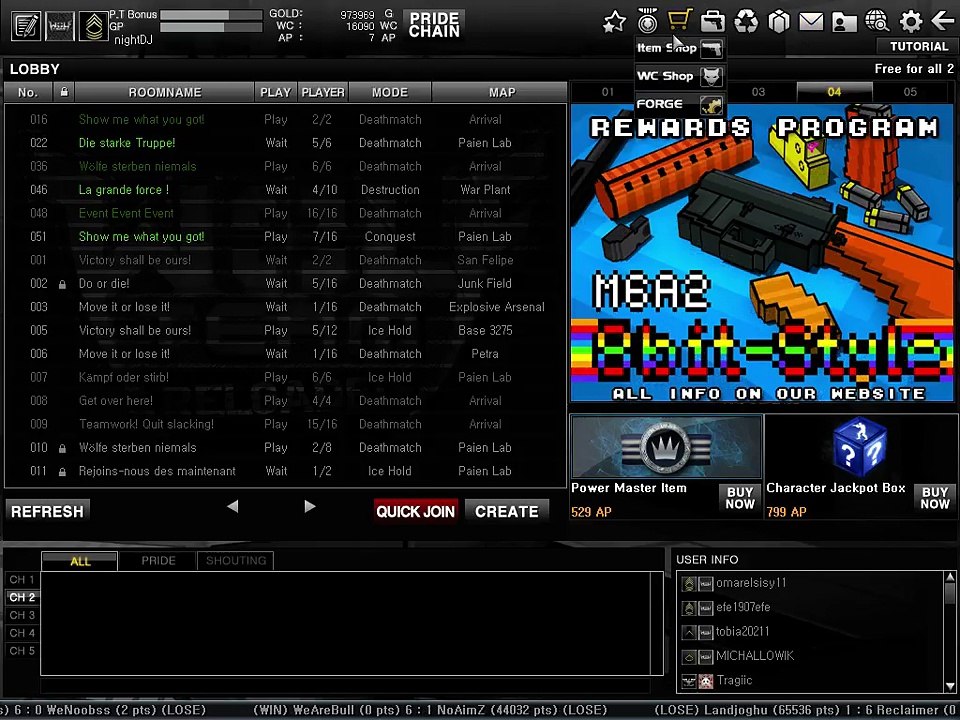Click the globe search icon

coord(877,21)
